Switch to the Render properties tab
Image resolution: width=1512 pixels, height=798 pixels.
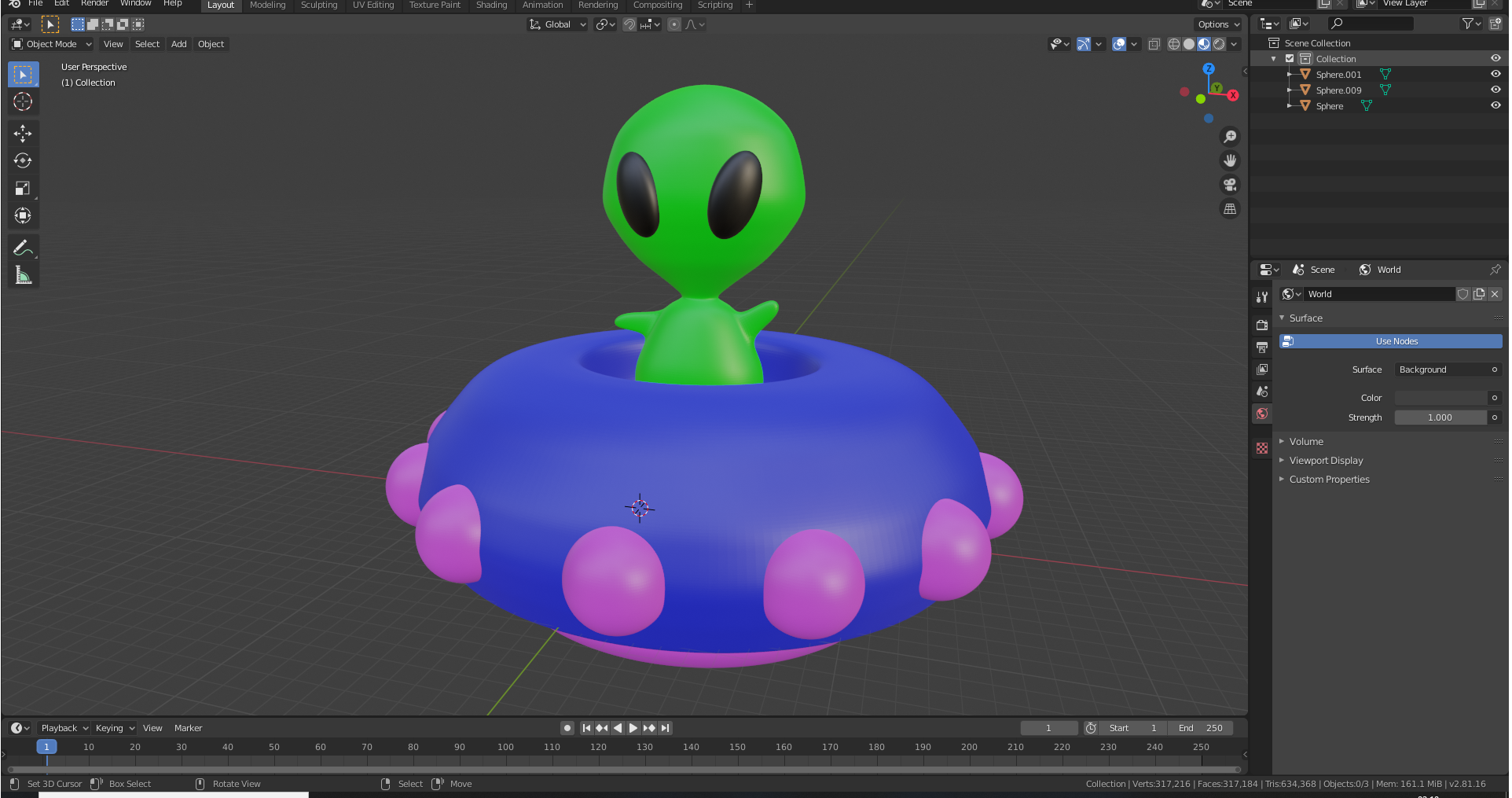coord(1262,325)
